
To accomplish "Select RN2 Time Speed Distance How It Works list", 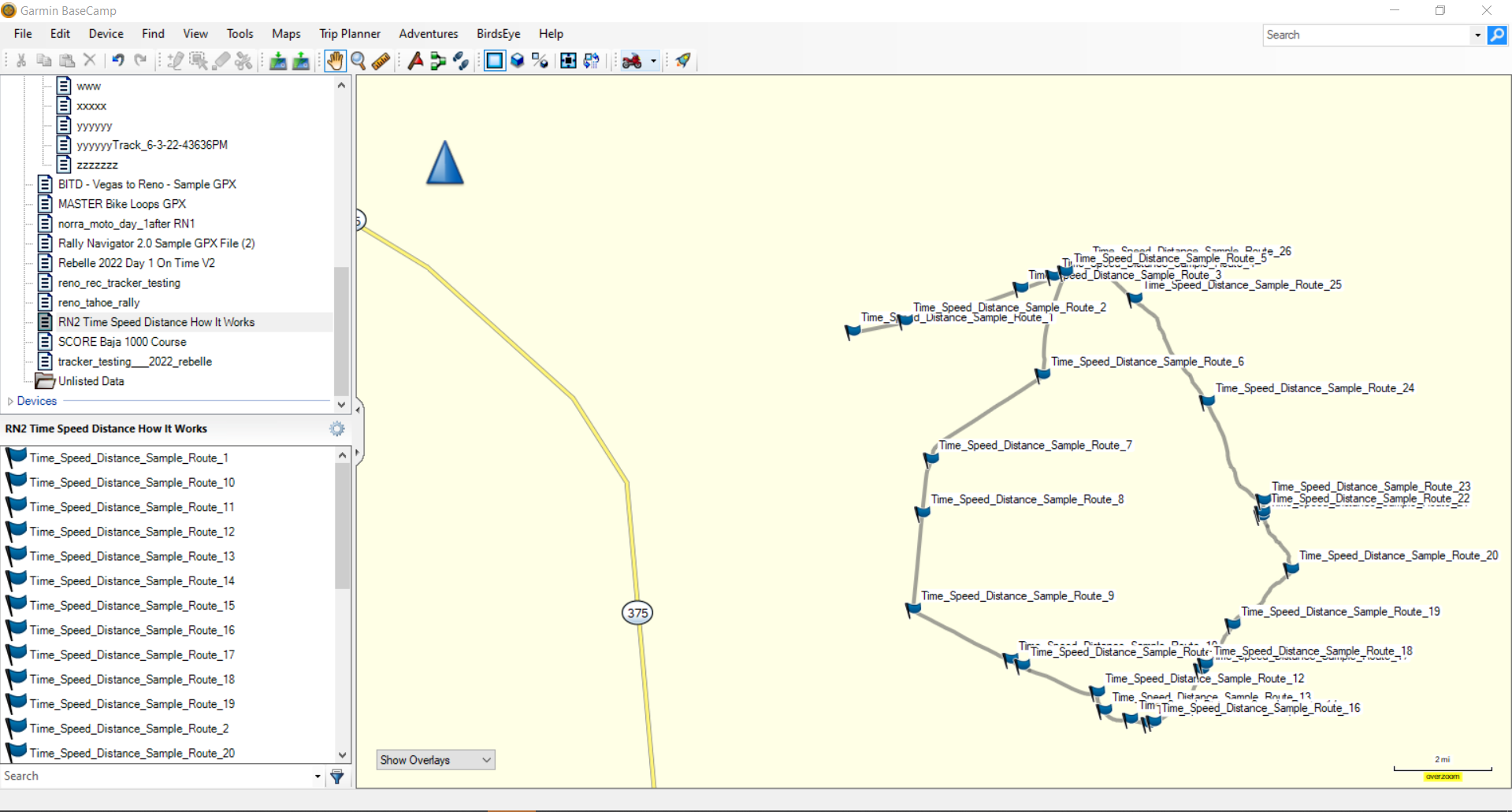I will [156, 322].
